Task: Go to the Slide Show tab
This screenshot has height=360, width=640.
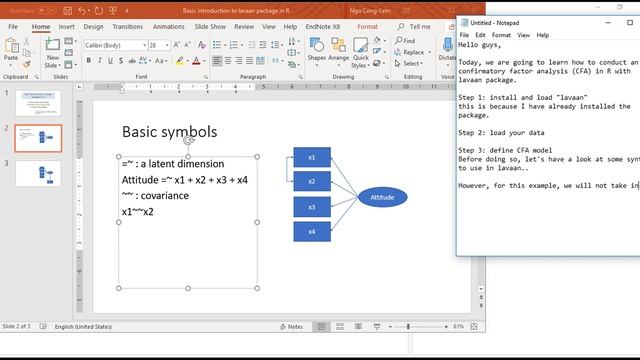Action: (210, 27)
